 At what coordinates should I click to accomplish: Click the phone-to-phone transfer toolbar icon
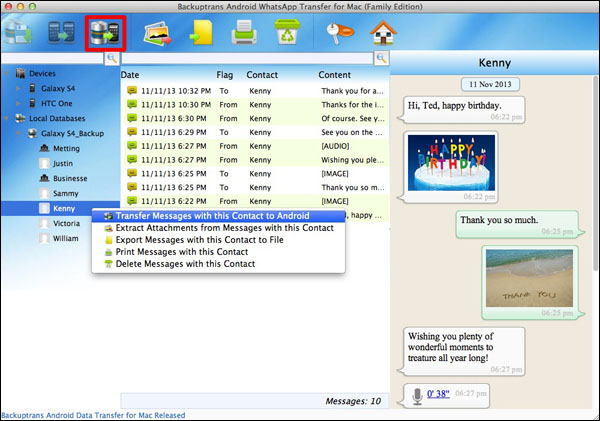pyautogui.click(x=61, y=33)
